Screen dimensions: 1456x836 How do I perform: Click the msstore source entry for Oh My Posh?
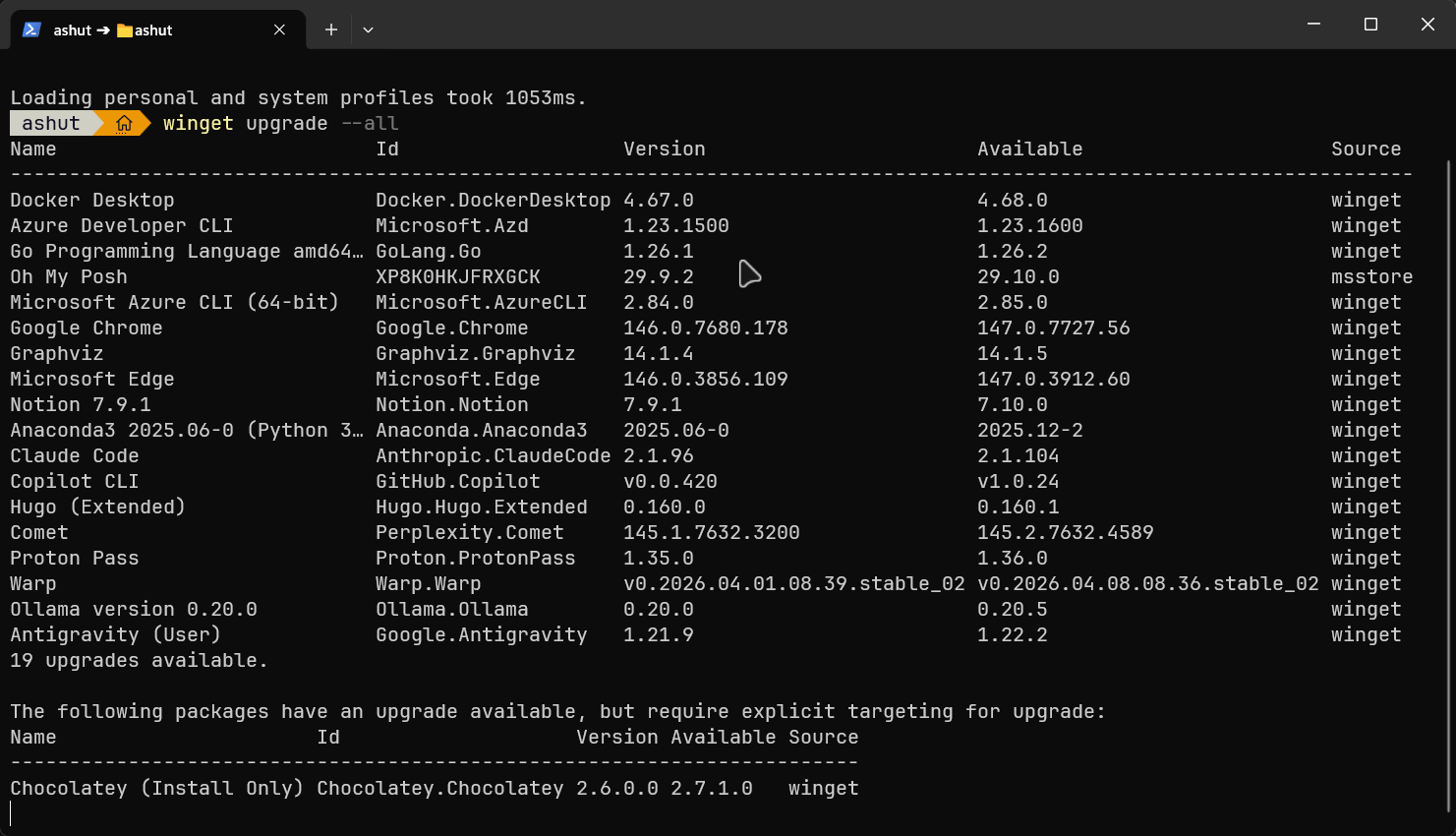1370,276
